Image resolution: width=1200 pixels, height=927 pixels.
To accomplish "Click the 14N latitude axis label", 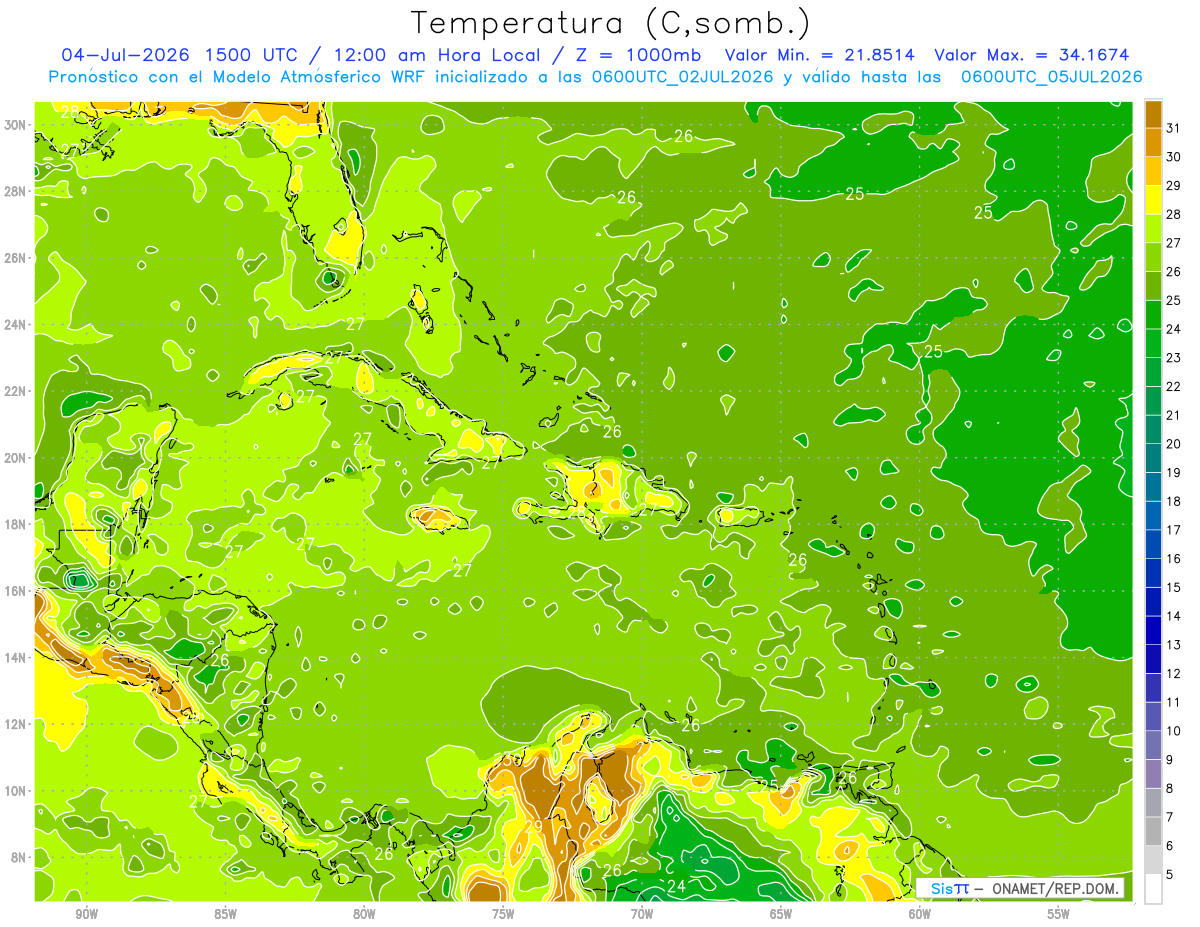I will [x=16, y=658].
